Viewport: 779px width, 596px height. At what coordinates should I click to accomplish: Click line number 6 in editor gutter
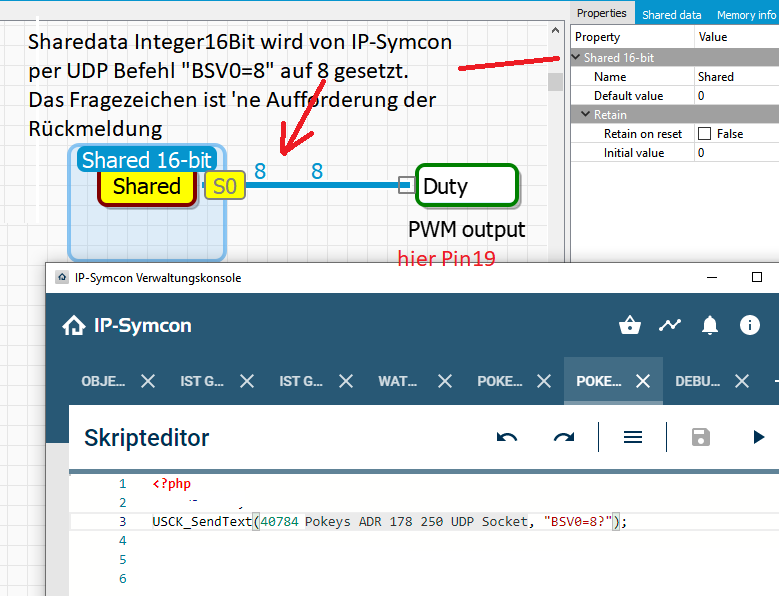pyautogui.click(x=123, y=579)
